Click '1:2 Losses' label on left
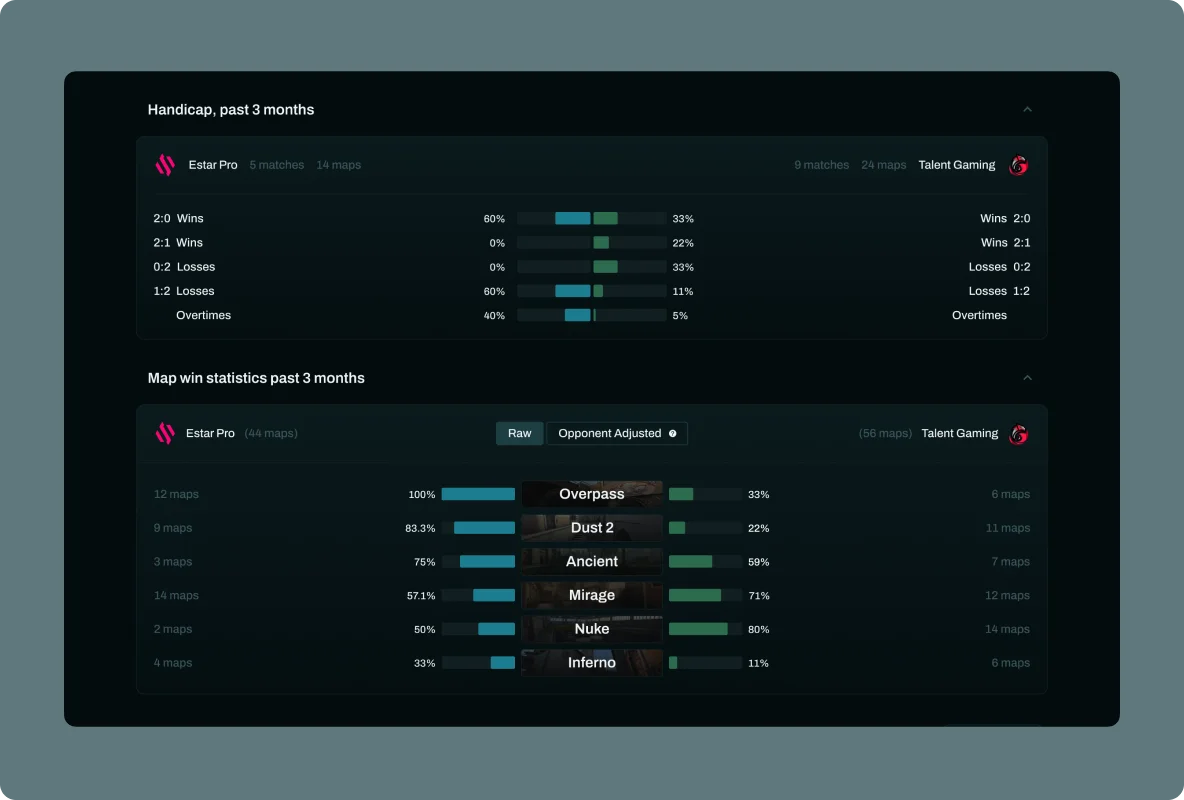The height and width of the screenshot is (800, 1184). 183,291
